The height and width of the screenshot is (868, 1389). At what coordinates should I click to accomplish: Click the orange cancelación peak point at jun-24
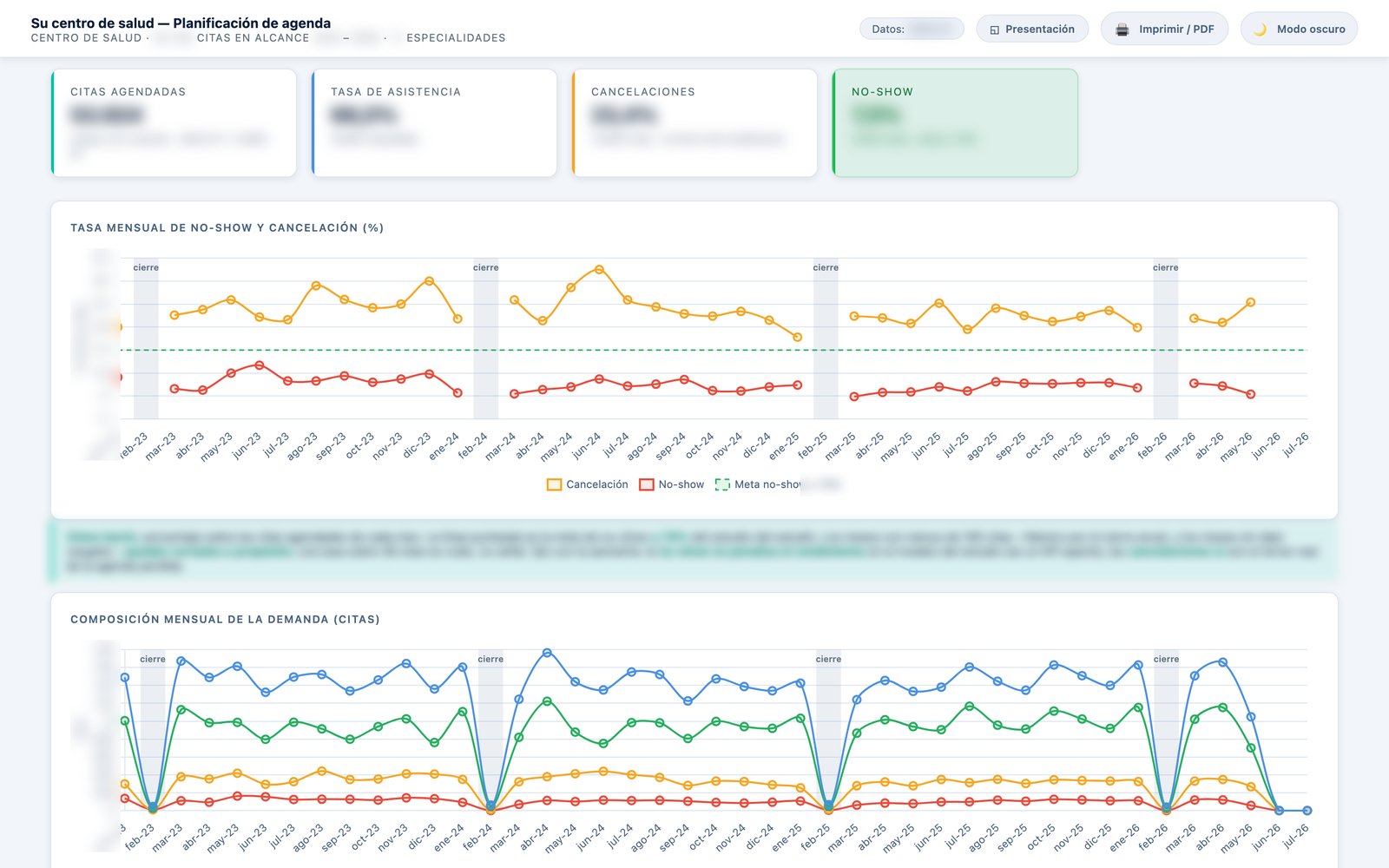click(x=599, y=270)
